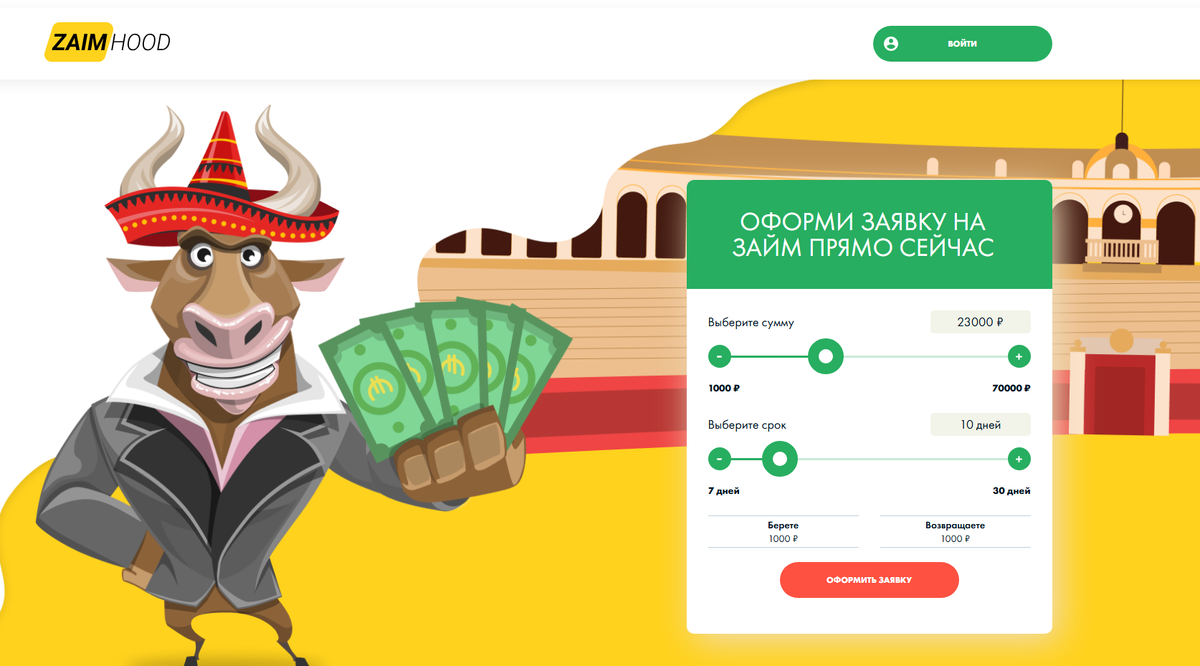Click the loan amount slider handle

click(825, 356)
